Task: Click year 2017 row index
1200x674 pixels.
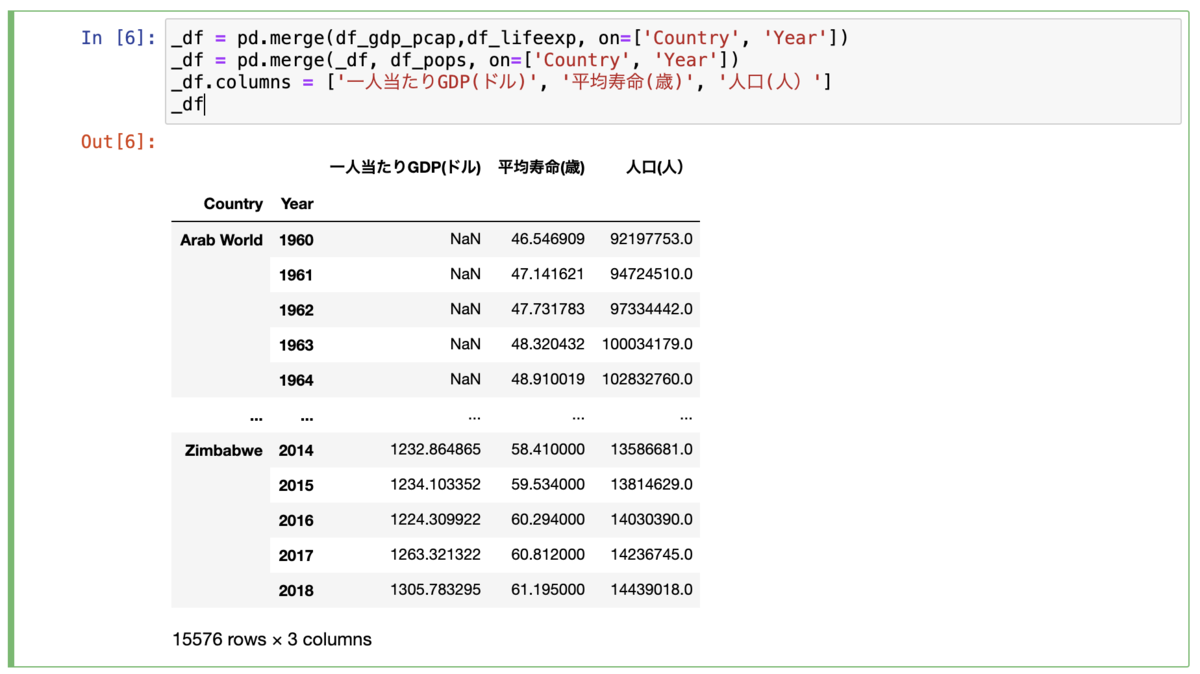Action: (296, 555)
